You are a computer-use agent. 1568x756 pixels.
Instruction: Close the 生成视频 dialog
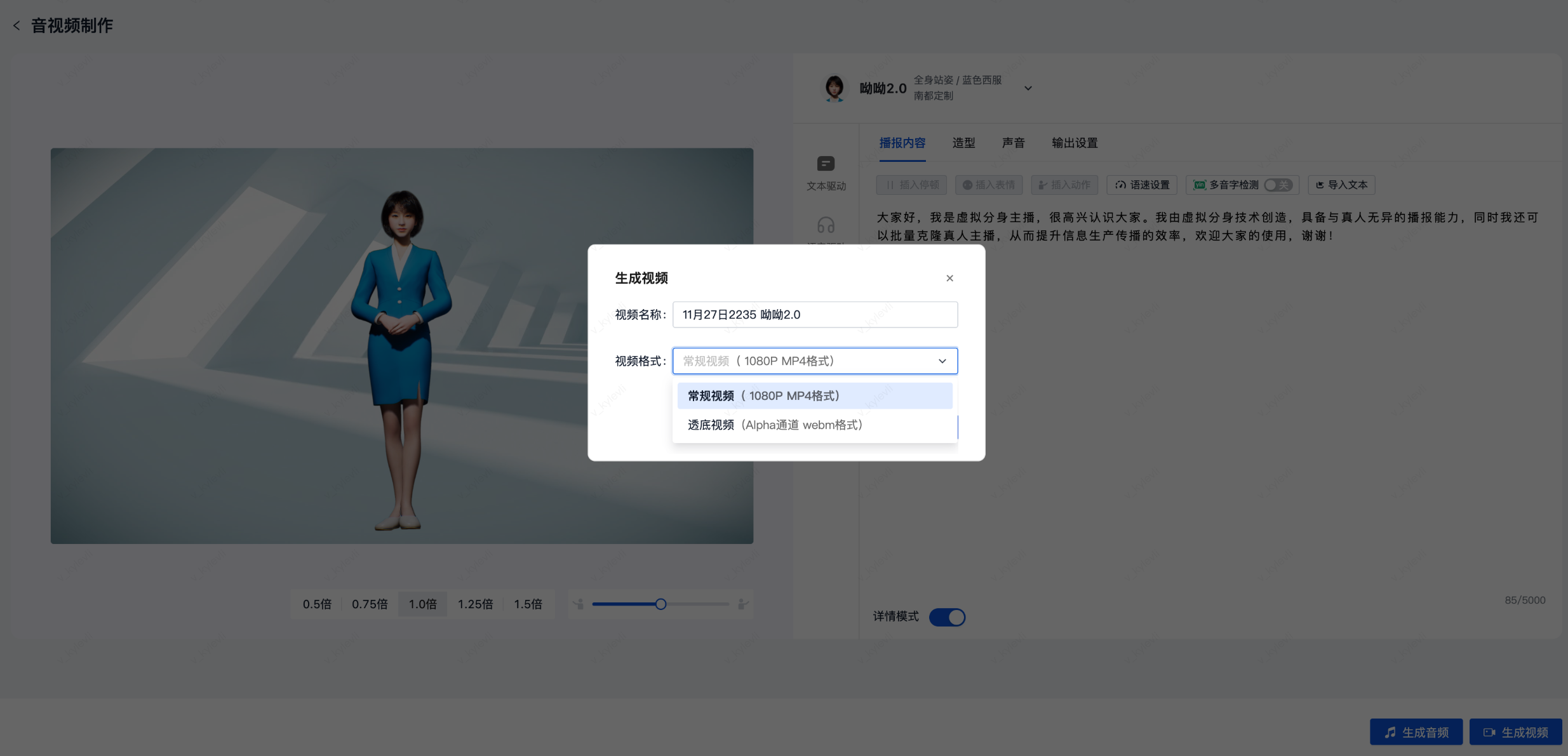pyautogui.click(x=949, y=278)
